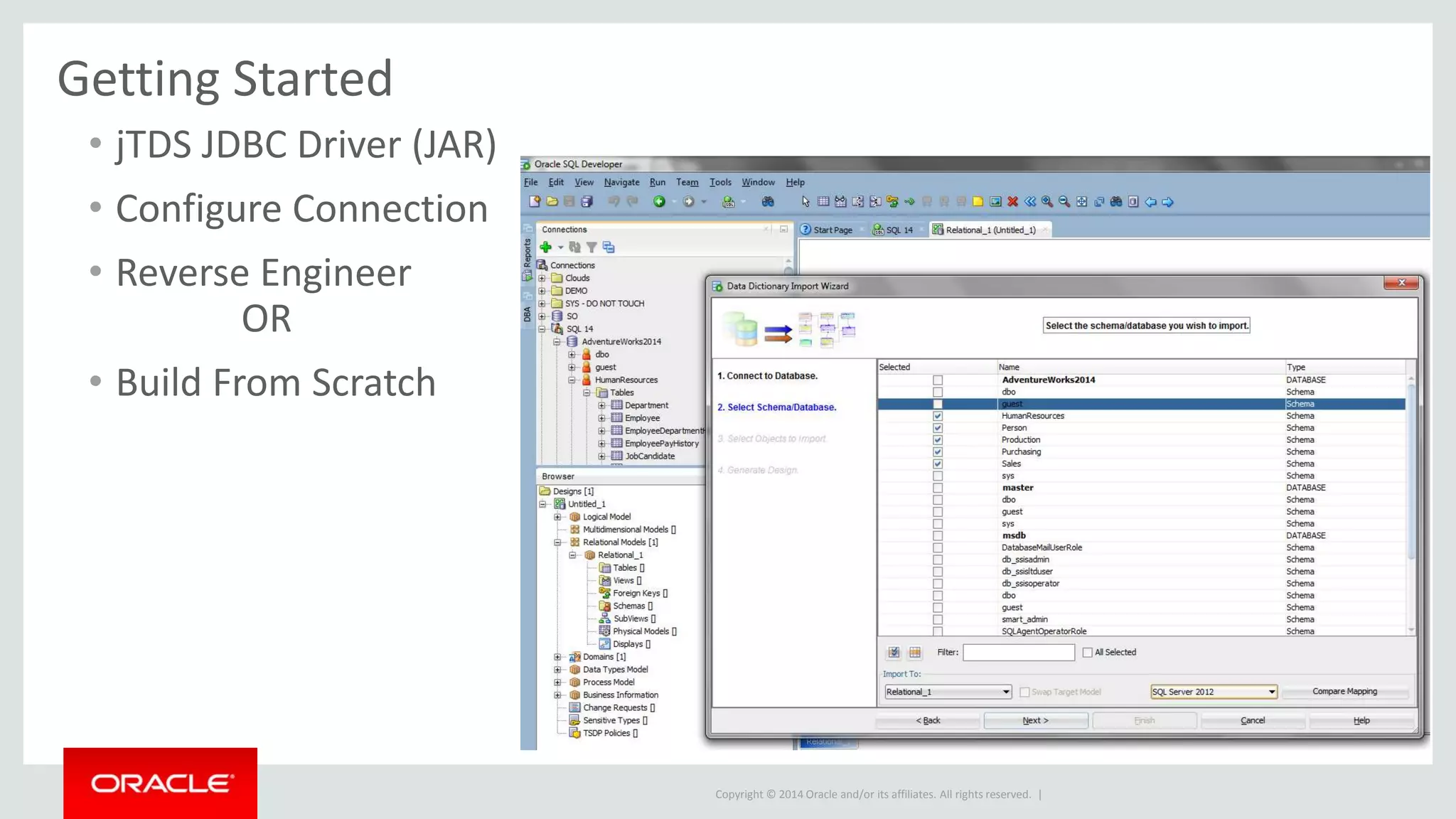Click the Select All icon left of Filter

[894, 652]
